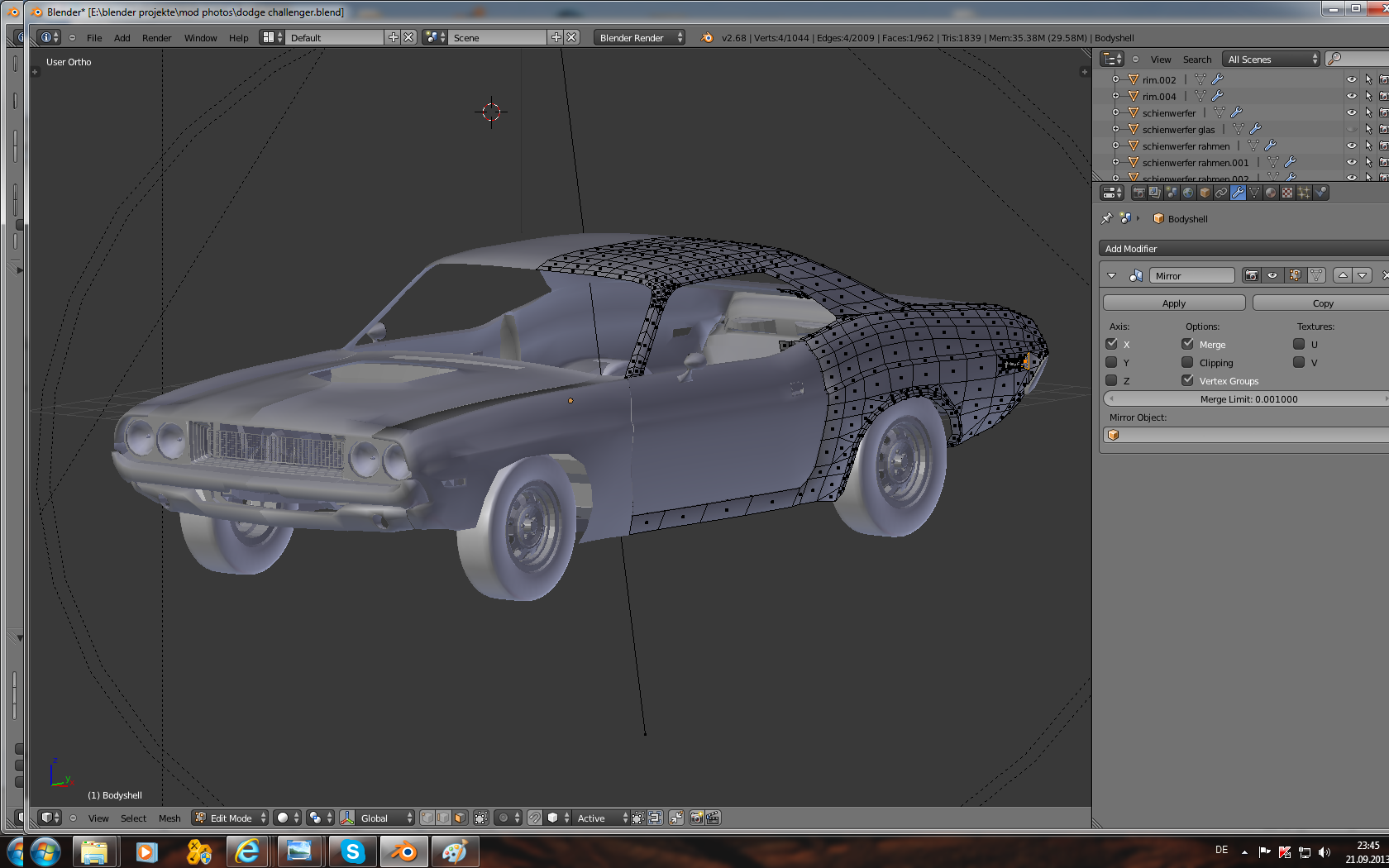Toggle Mirror modifier edit mode display
This screenshot has height=868, width=1389.
click(1296, 275)
